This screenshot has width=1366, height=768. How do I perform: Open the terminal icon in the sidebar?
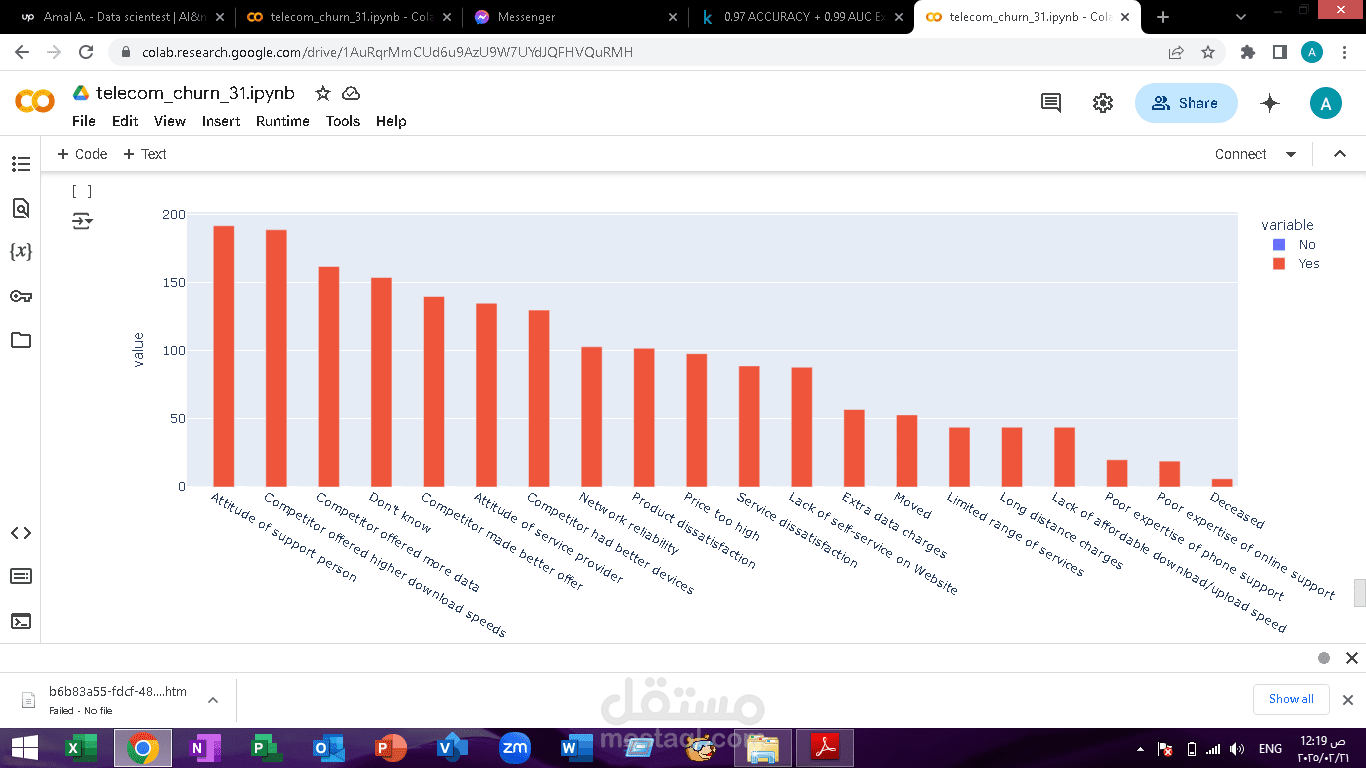pyautogui.click(x=20, y=621)
